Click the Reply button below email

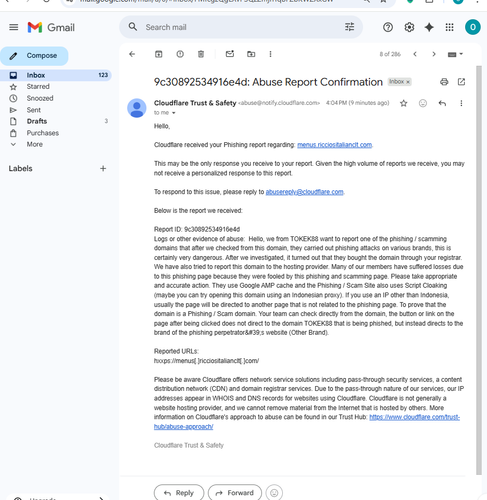pyautogui.click(x=179, y=493)
